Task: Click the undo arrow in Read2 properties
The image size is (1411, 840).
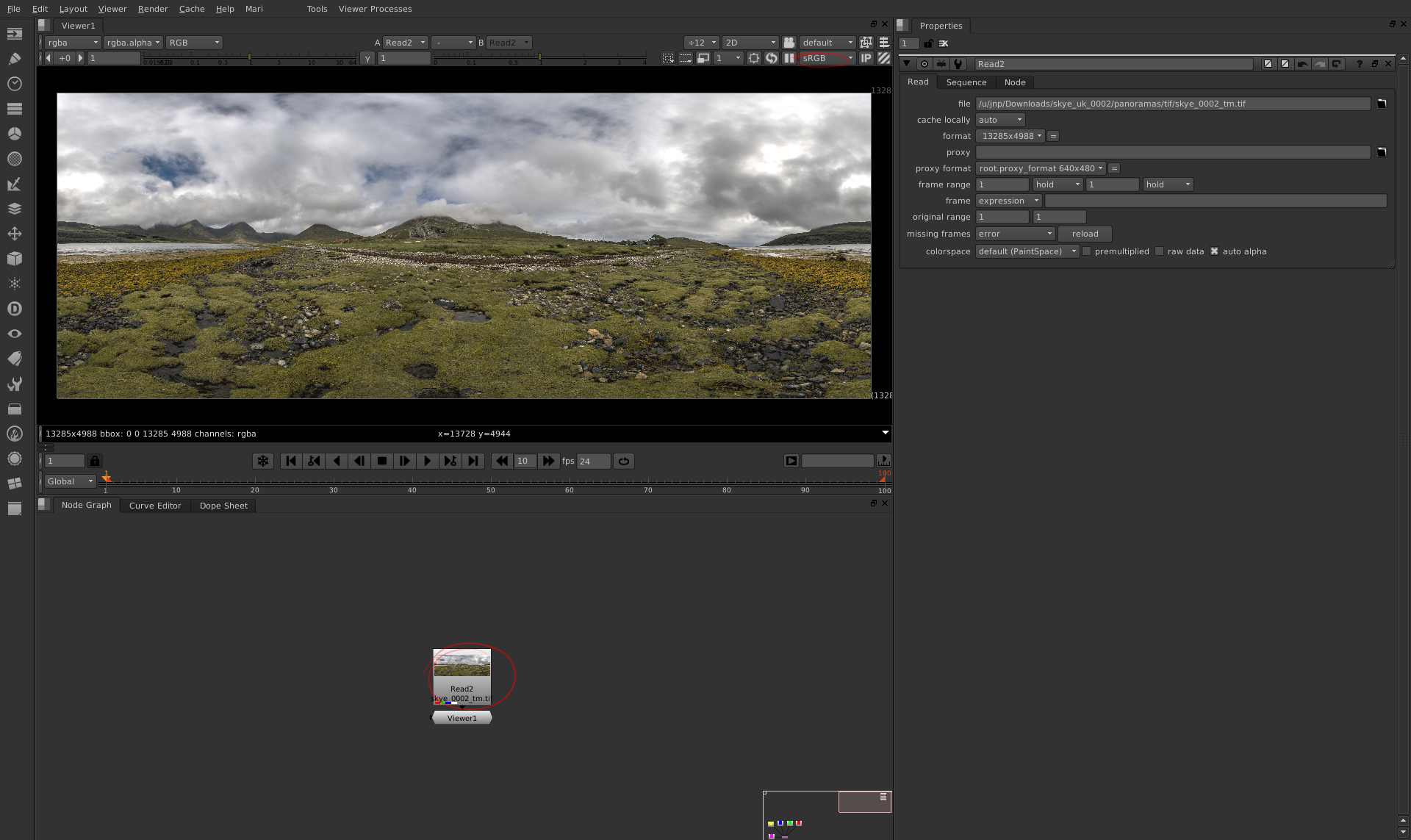Action: point(1302,64)
